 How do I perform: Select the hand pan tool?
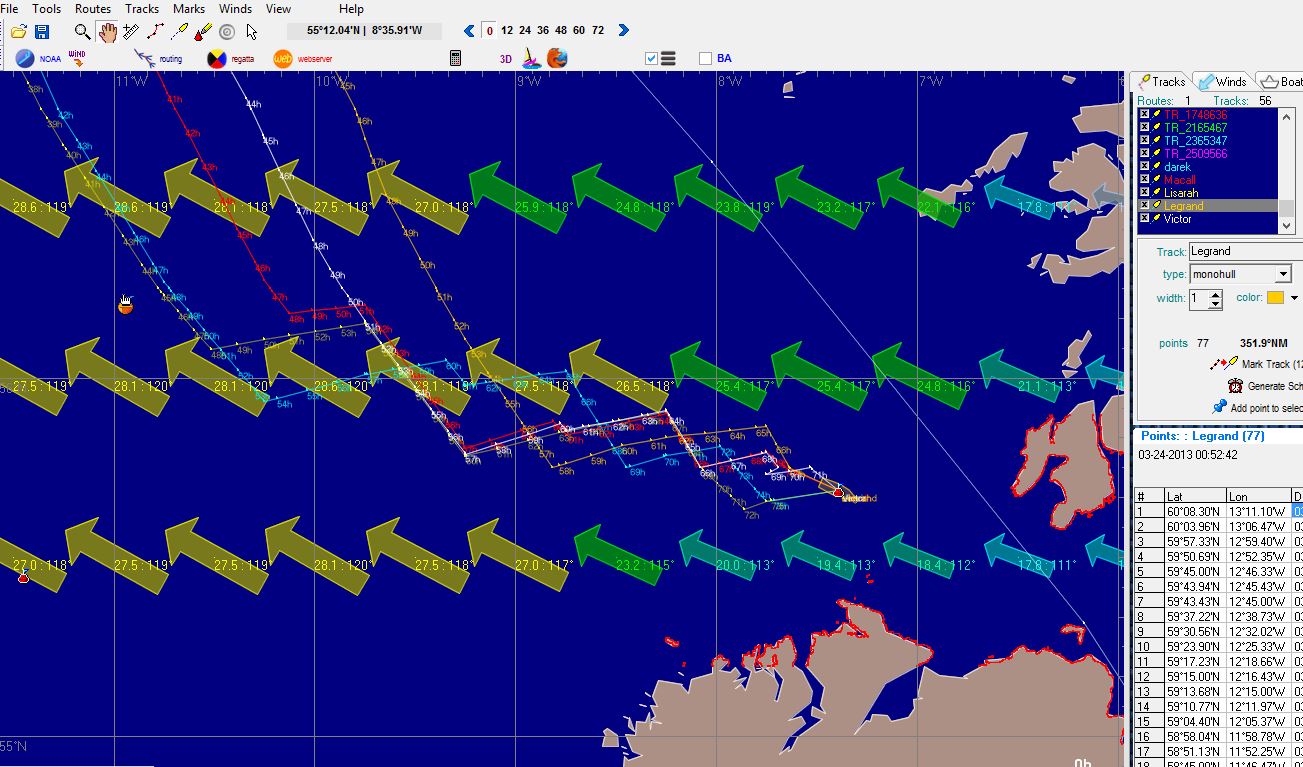click(x=107, y=31)
